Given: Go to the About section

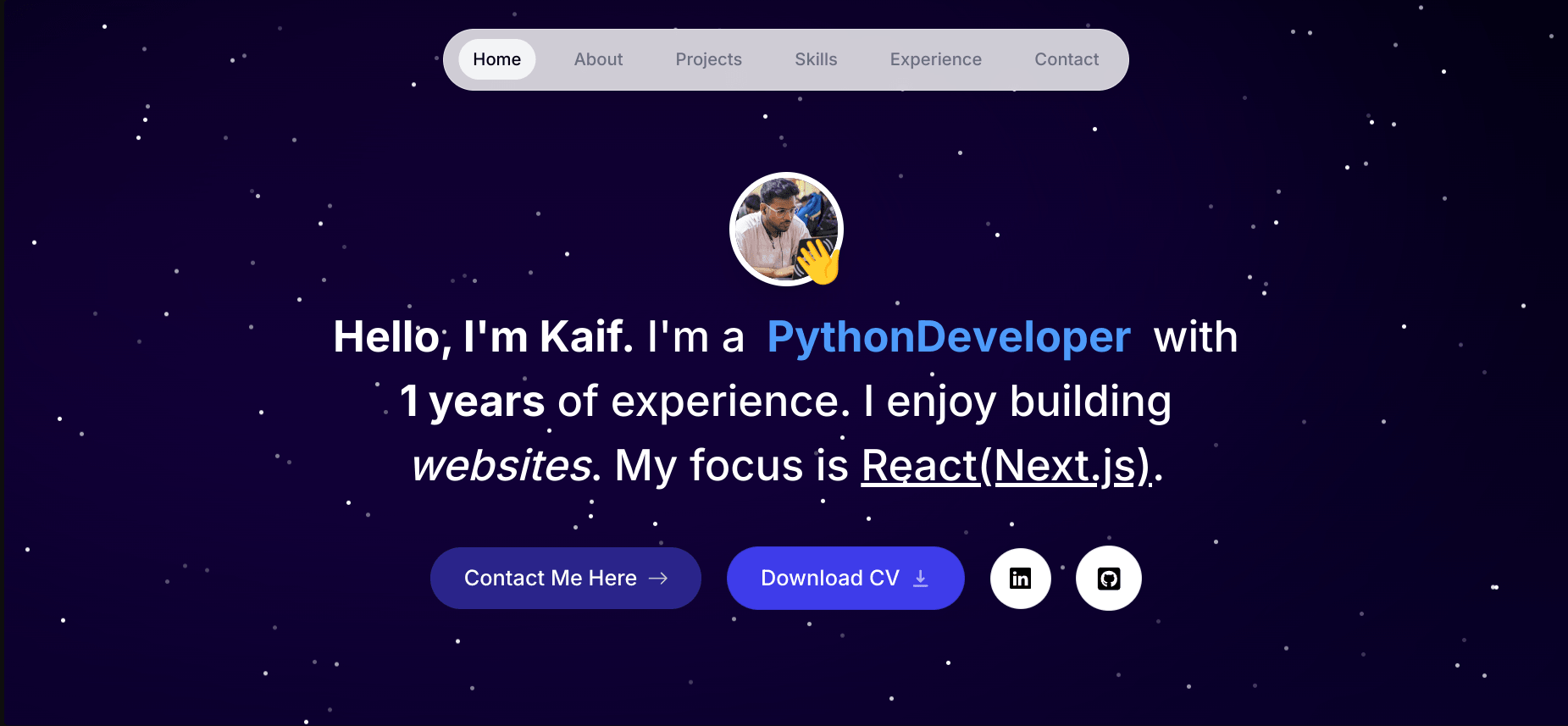Looking at the screenshot, I should (x=598, y=59).
